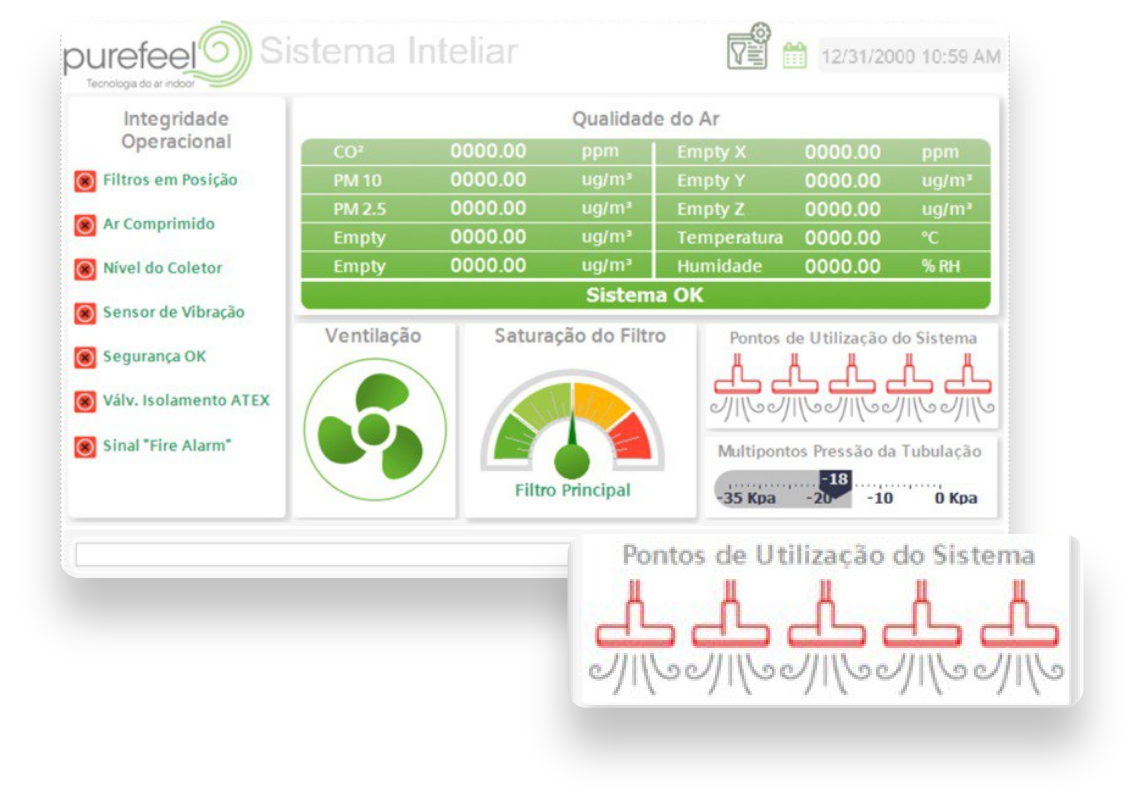Click the Sinal "Fire Alarm" status icon

(85, 446)
